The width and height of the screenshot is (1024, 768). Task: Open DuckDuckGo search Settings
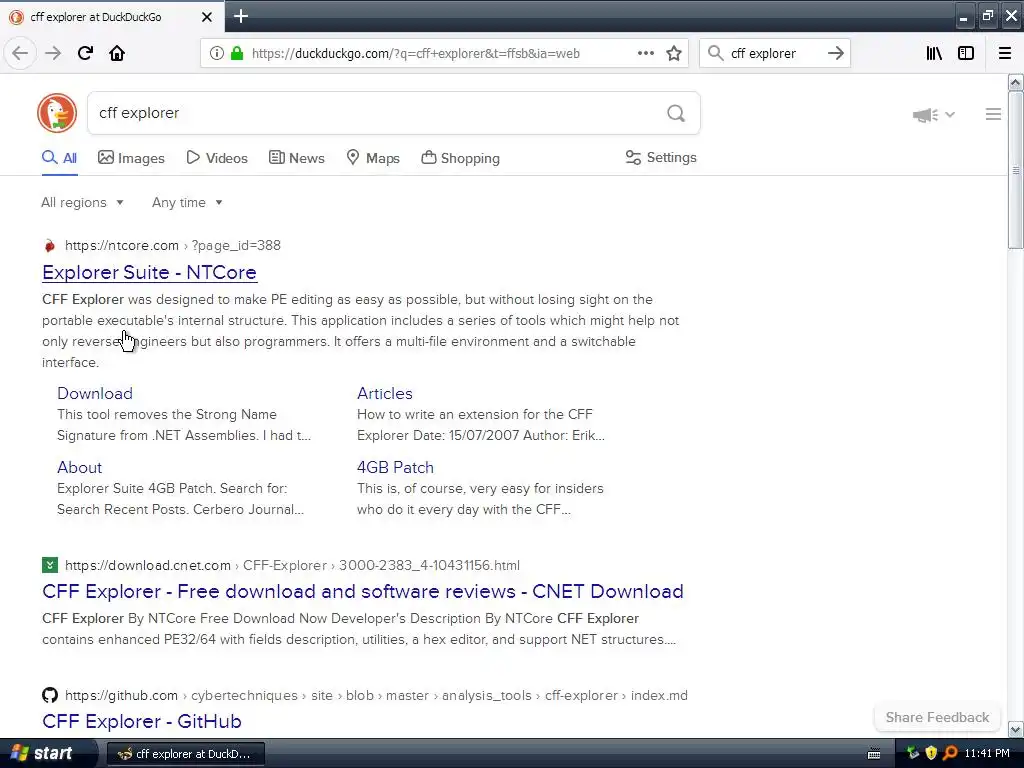pyautogui.click(x=661, y=157)
